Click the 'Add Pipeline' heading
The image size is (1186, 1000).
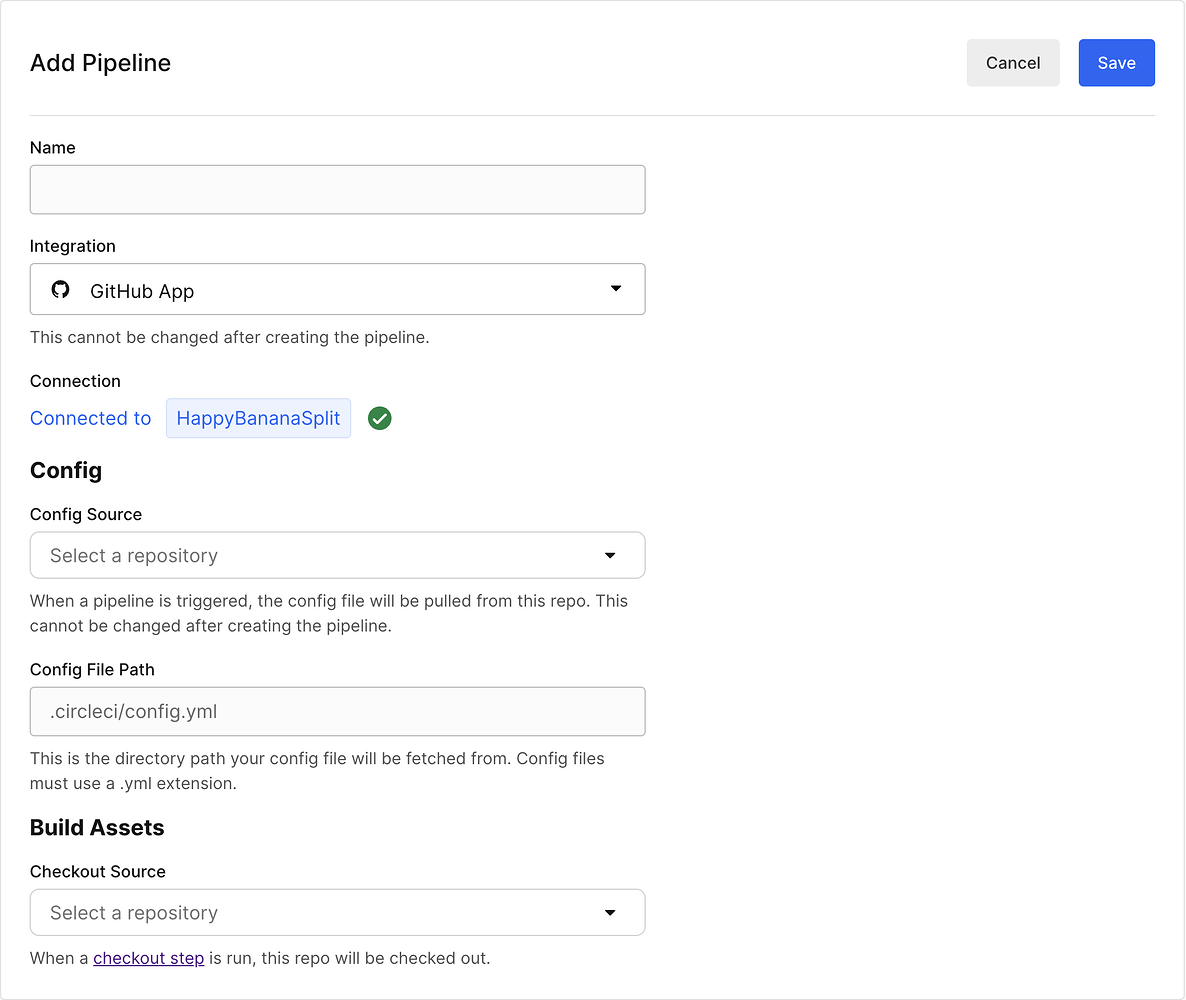[x=100, y=63]
